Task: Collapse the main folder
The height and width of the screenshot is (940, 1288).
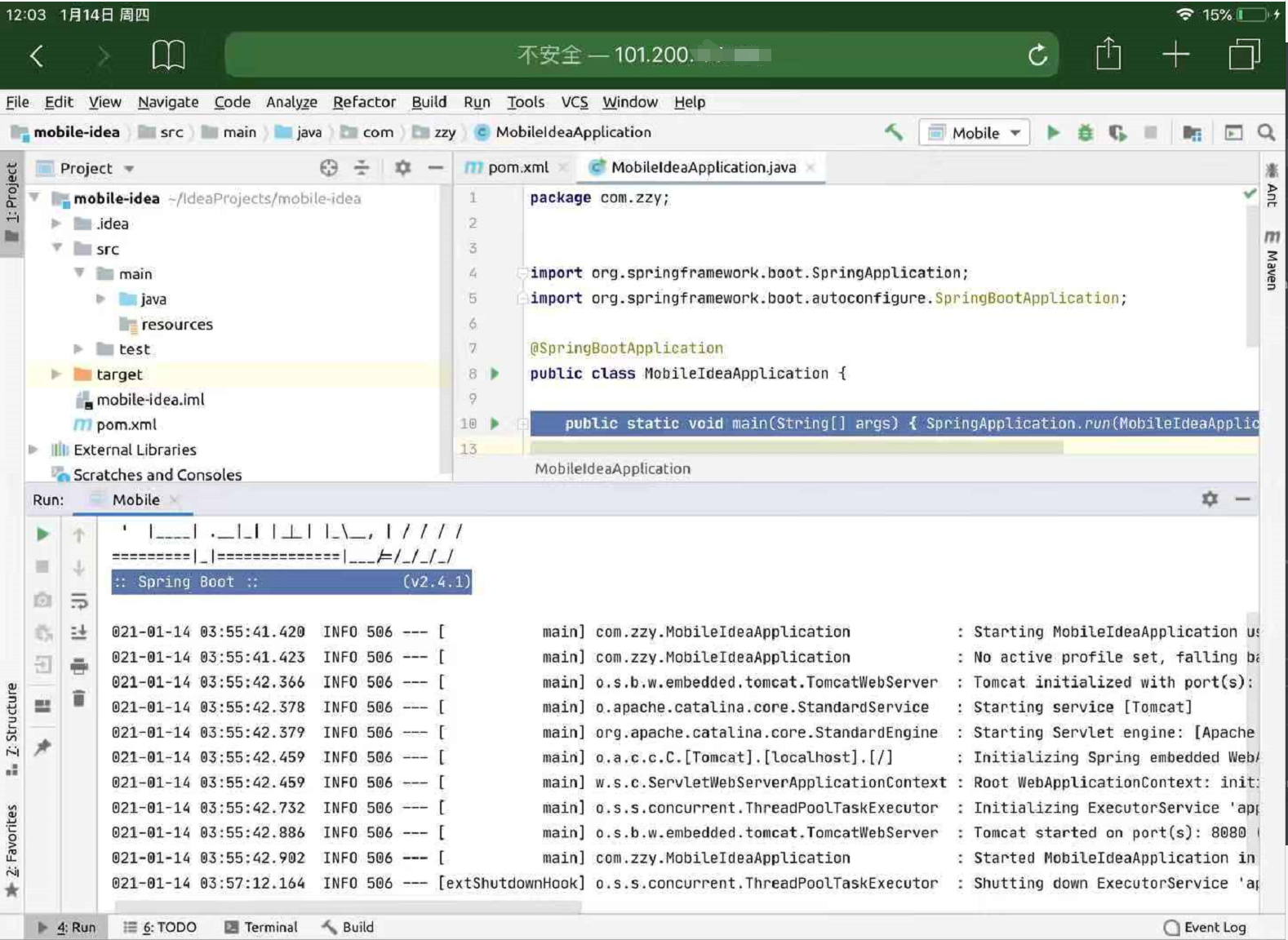Action: 79,273
